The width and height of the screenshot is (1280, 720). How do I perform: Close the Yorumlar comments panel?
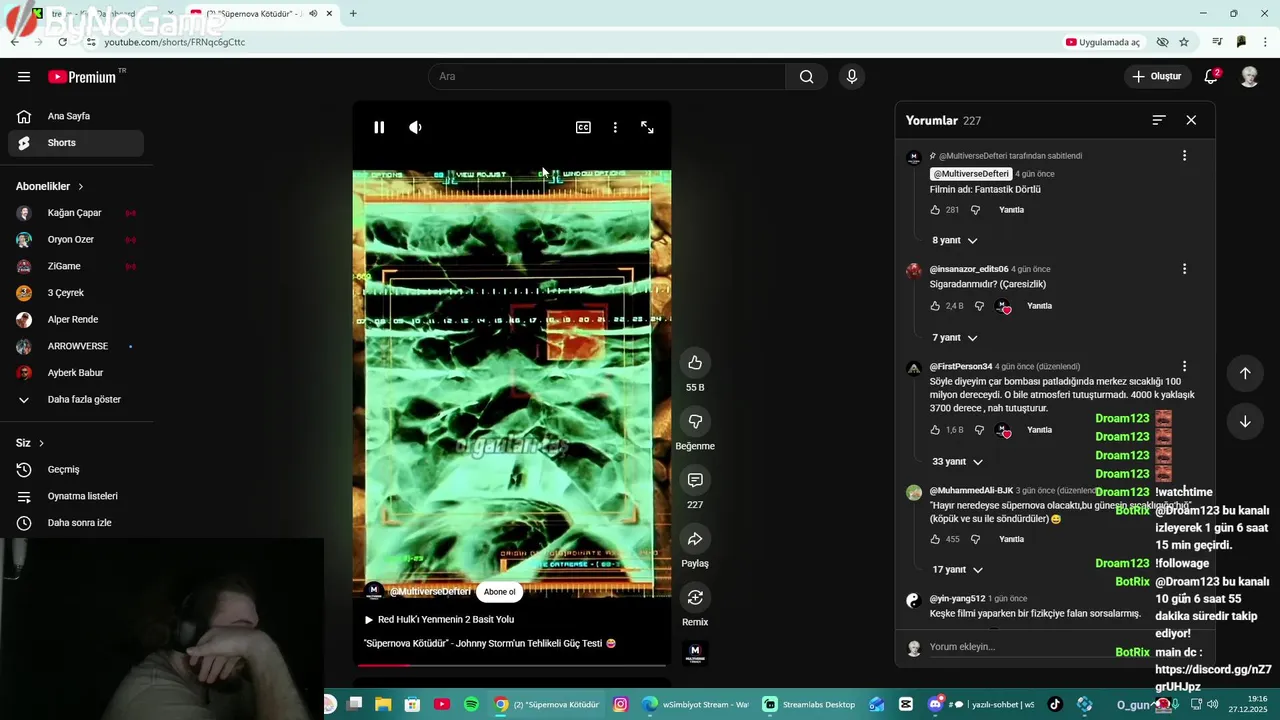(1191, 120)
